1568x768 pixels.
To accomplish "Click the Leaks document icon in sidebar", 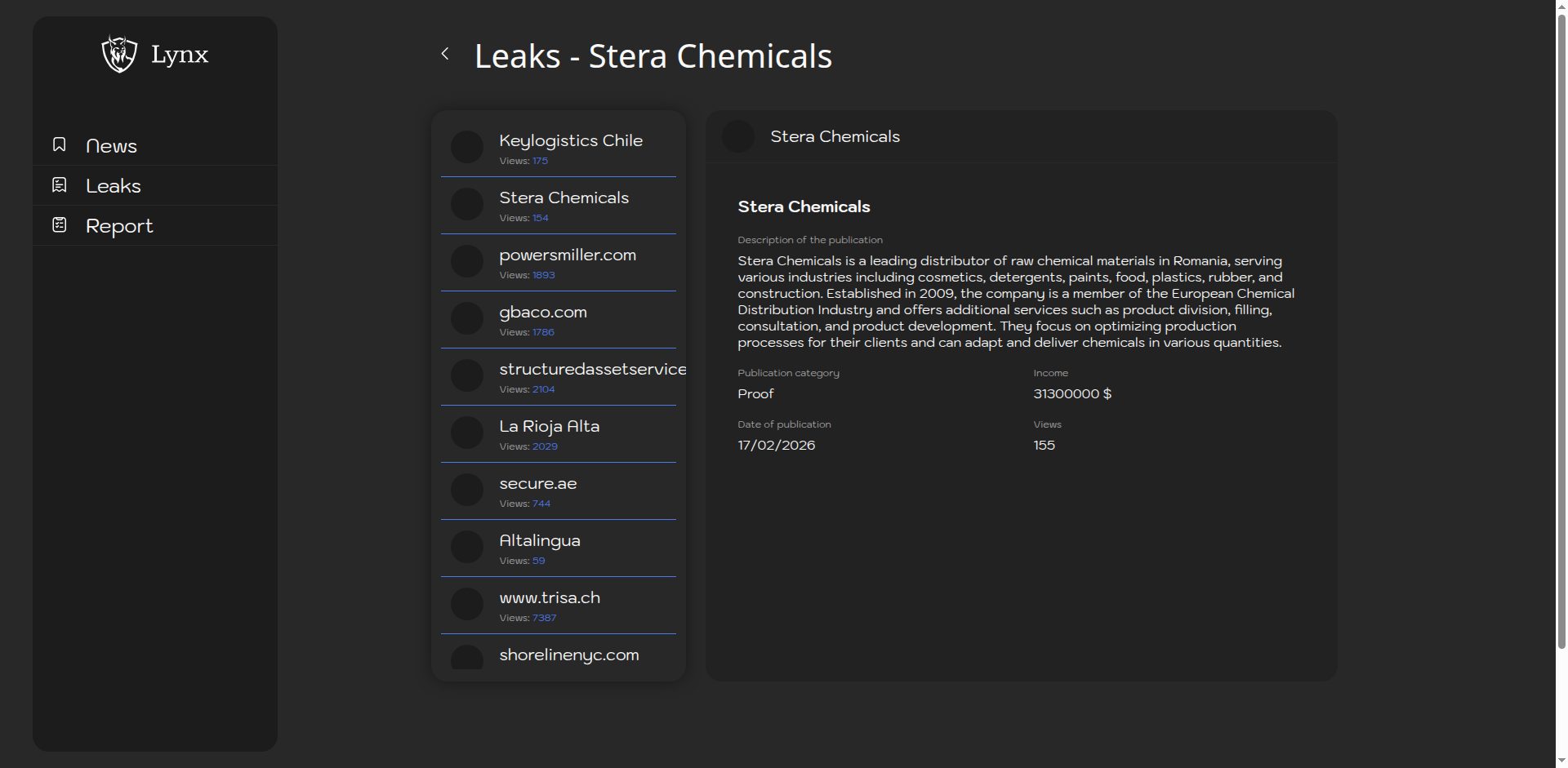I will (59, 185).
